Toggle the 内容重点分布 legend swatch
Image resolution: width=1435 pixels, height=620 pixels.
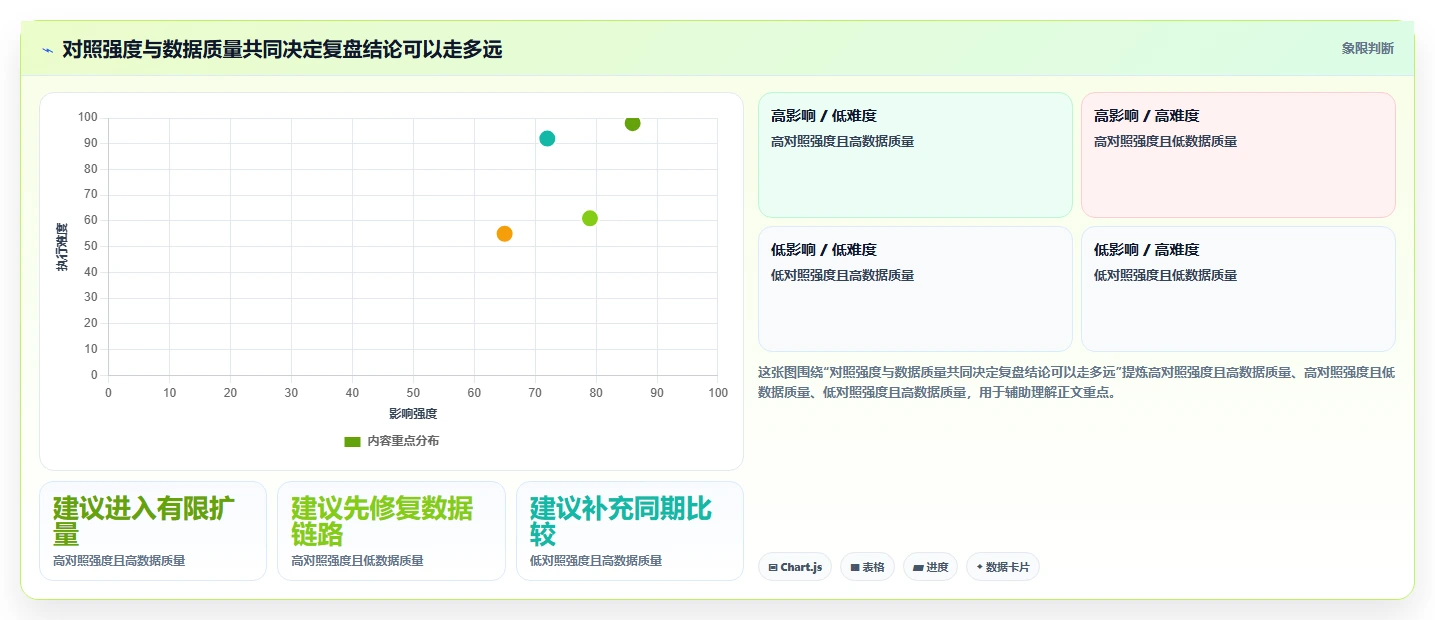coord(352,441)
